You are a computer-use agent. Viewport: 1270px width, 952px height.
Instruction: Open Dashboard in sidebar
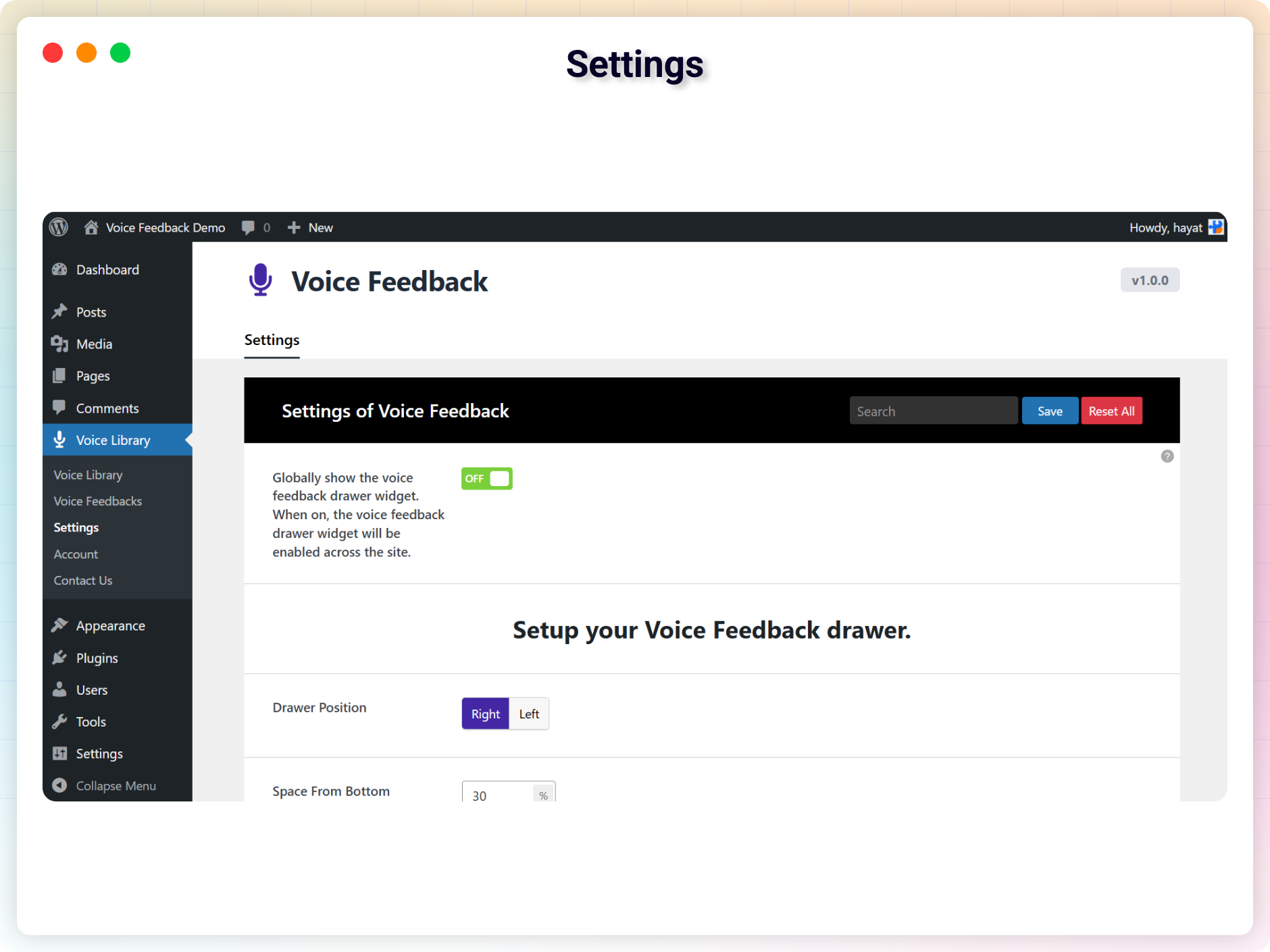(x=107, y=269)
